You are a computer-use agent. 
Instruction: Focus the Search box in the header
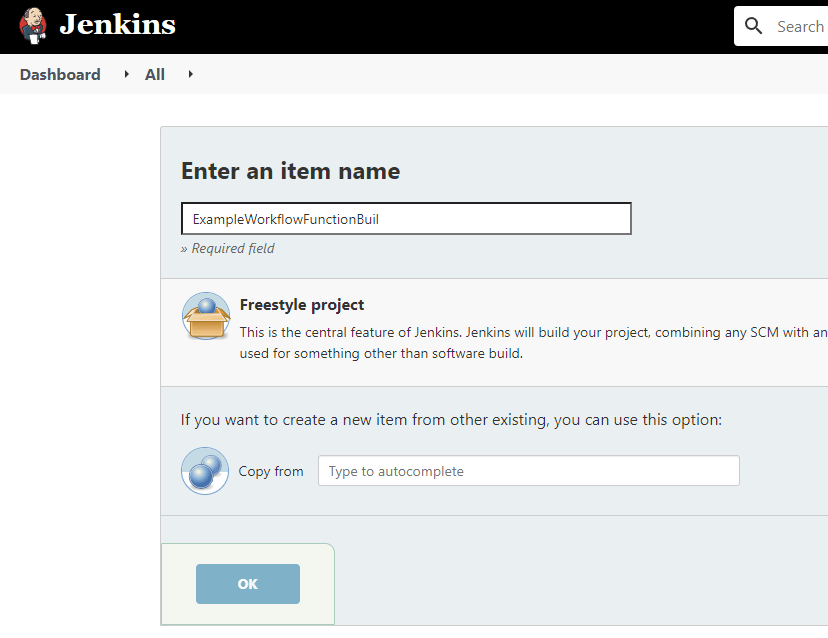coord(799,27)
